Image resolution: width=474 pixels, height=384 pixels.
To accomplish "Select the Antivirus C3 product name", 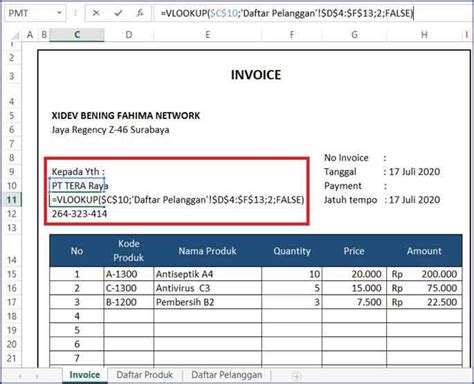I will tap(208, 288).
